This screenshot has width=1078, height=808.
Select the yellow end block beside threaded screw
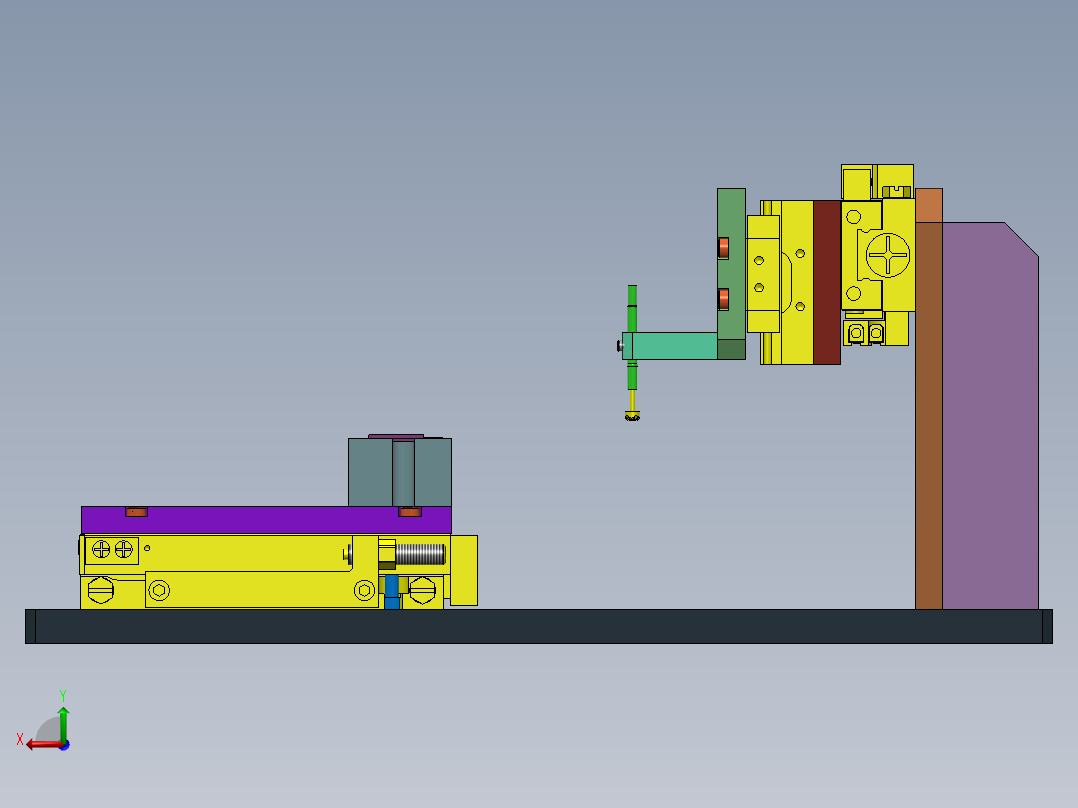(x=464, y=571)
